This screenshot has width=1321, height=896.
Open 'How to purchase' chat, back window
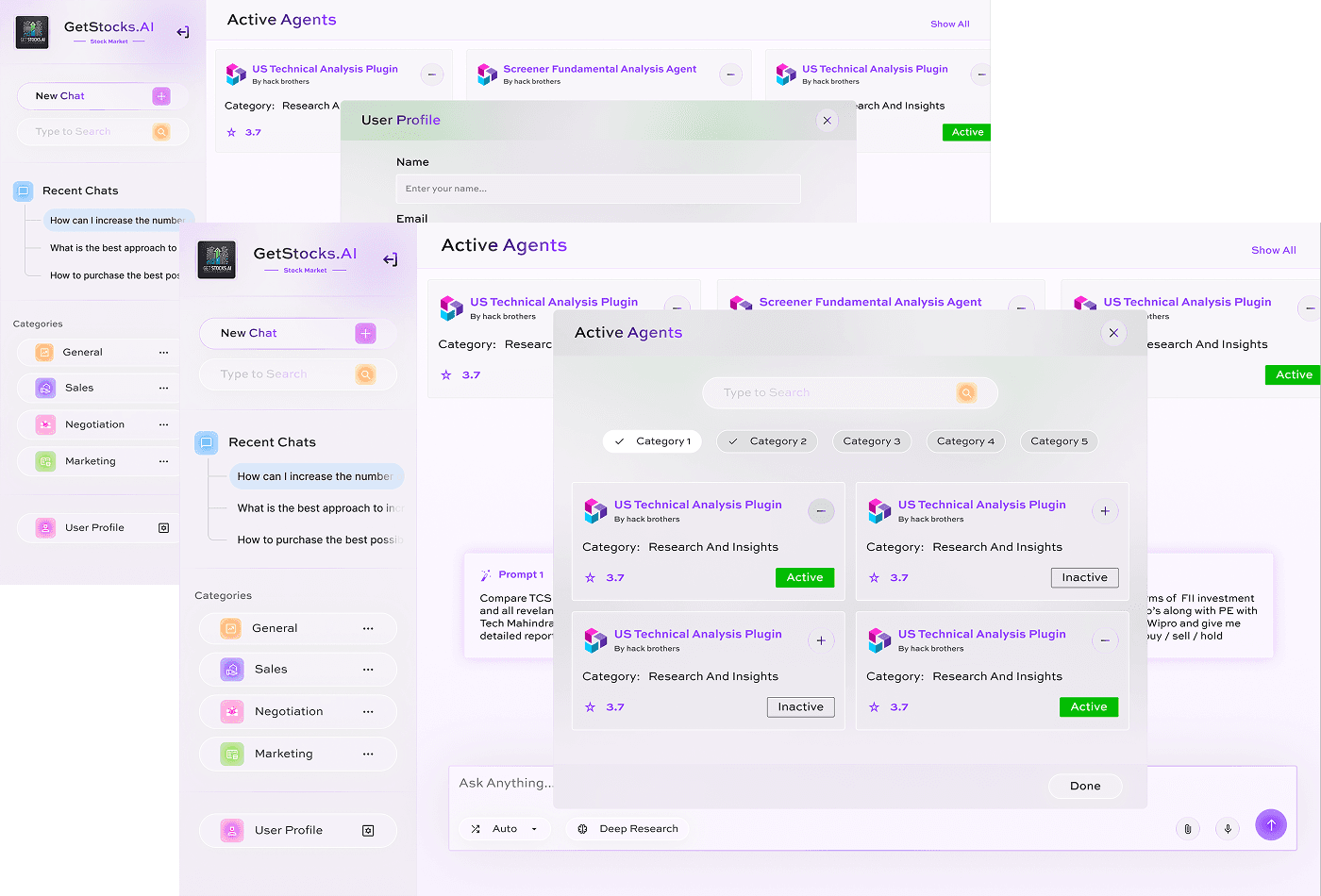[x=113, y=275]
